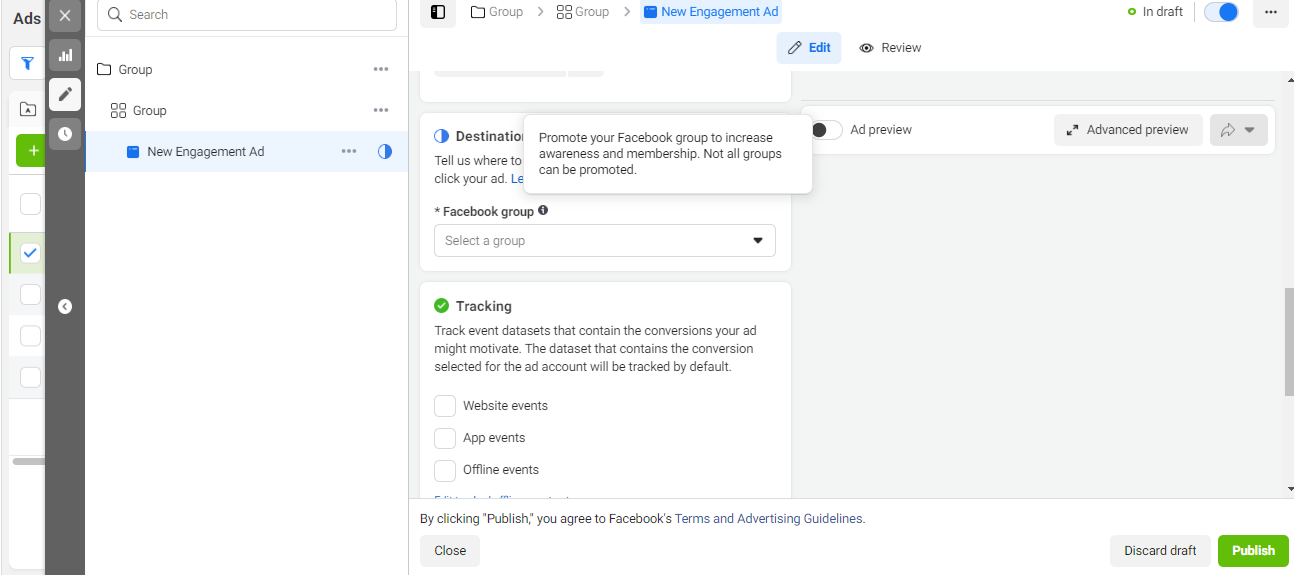1294x575 pixels.
Task: Click the Tracking section heading
Action: pyautogui.click(x=483, y=306)
